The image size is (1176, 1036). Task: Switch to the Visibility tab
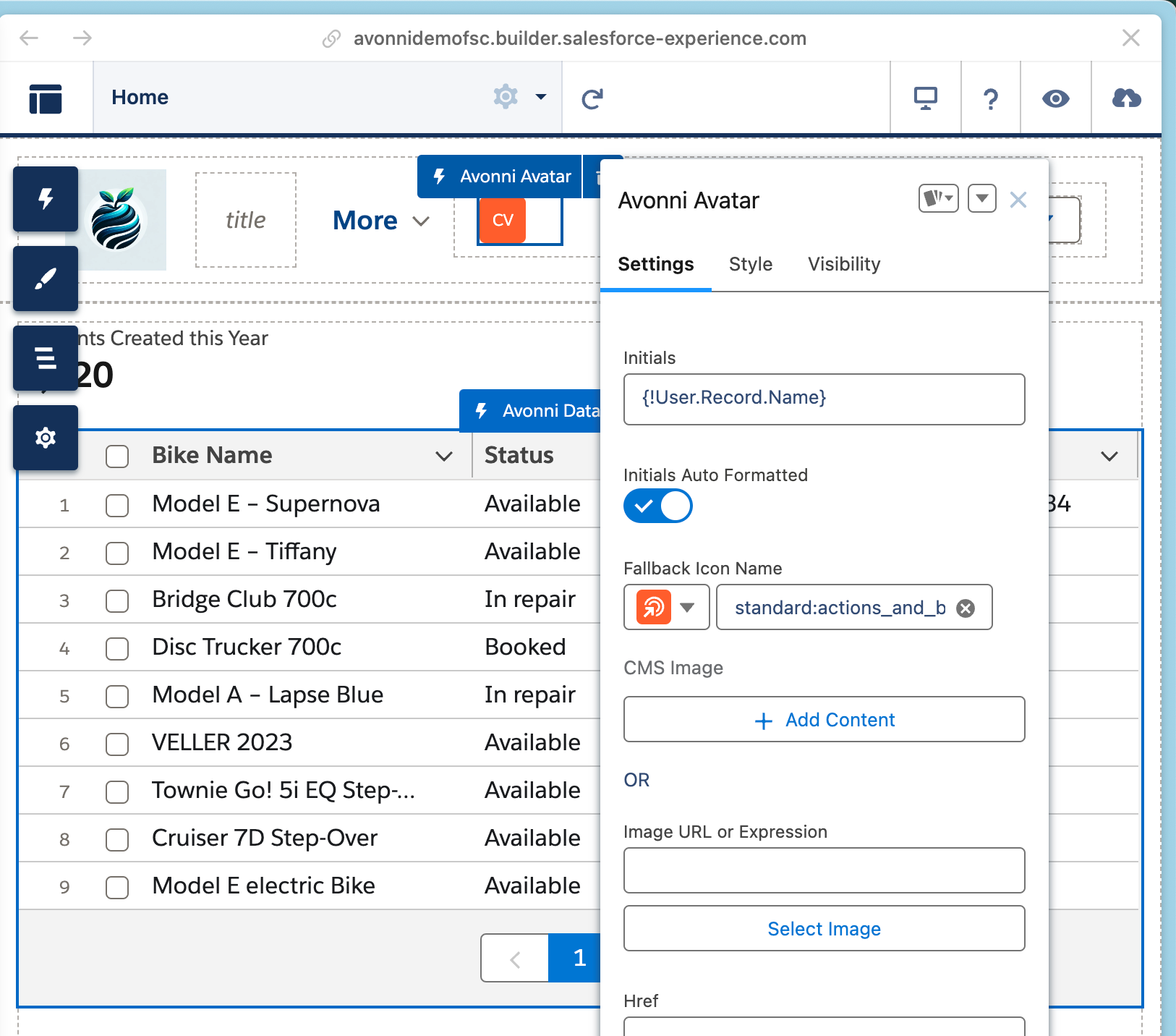[x=843, y=264]
